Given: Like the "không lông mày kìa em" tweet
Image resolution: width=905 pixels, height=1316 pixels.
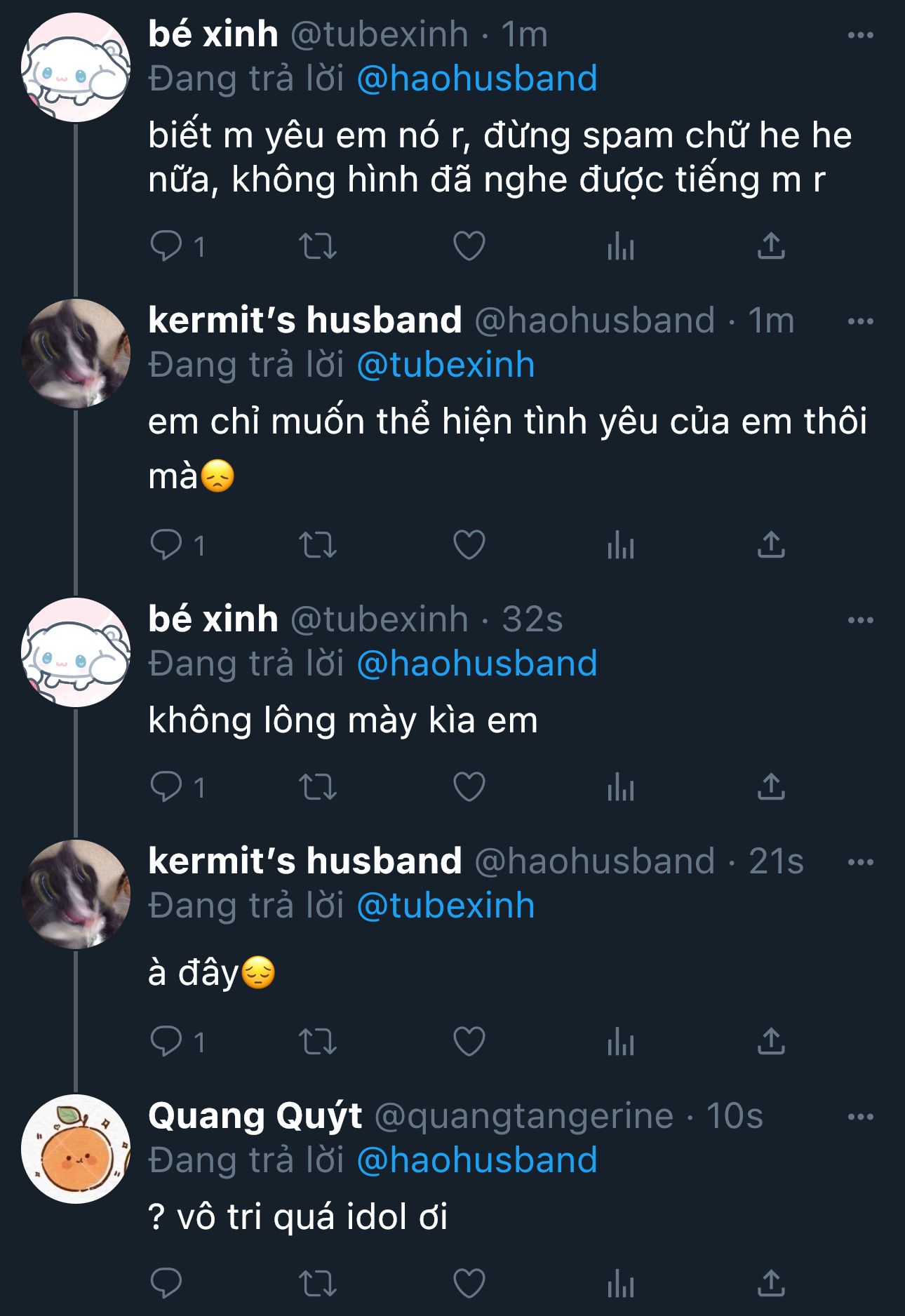Looking at the screenshot, I should click(x=469, y=787).
